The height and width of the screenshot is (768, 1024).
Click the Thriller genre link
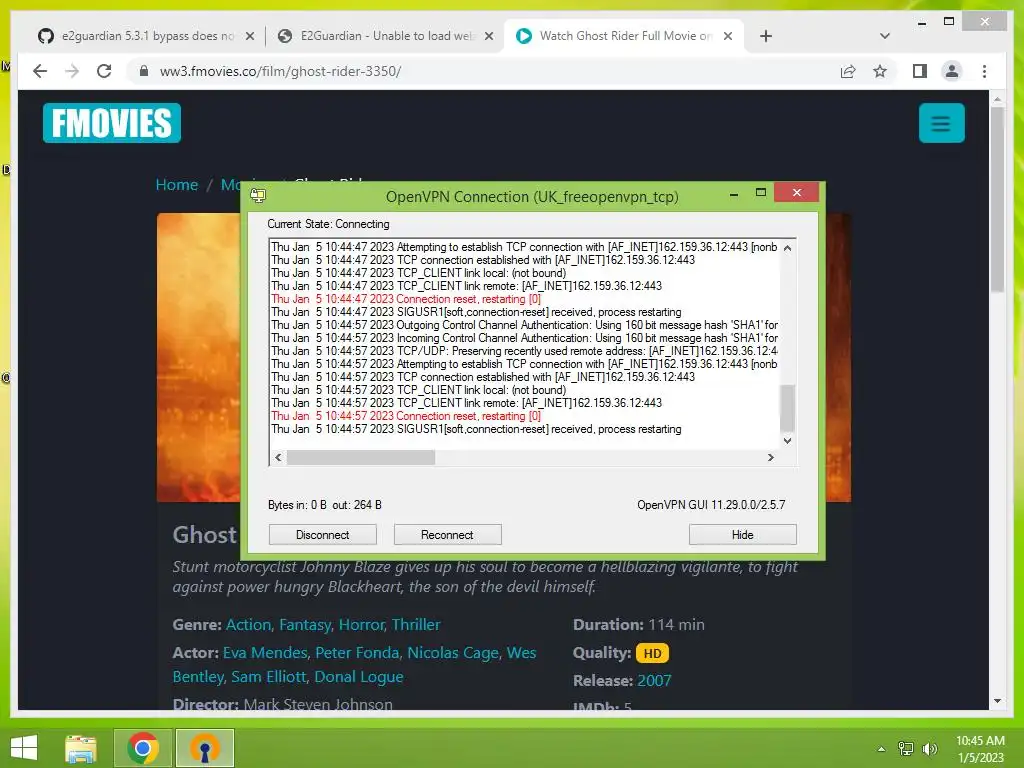416,624
